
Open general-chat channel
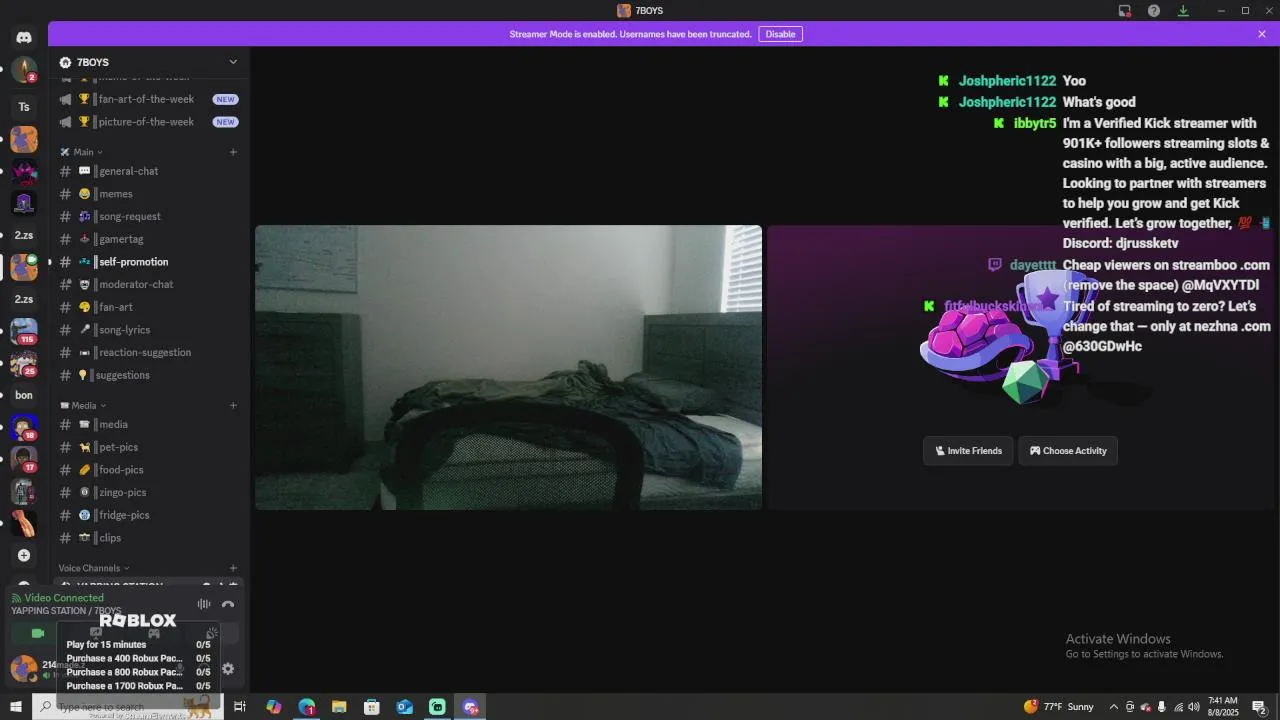click(148, 171)
